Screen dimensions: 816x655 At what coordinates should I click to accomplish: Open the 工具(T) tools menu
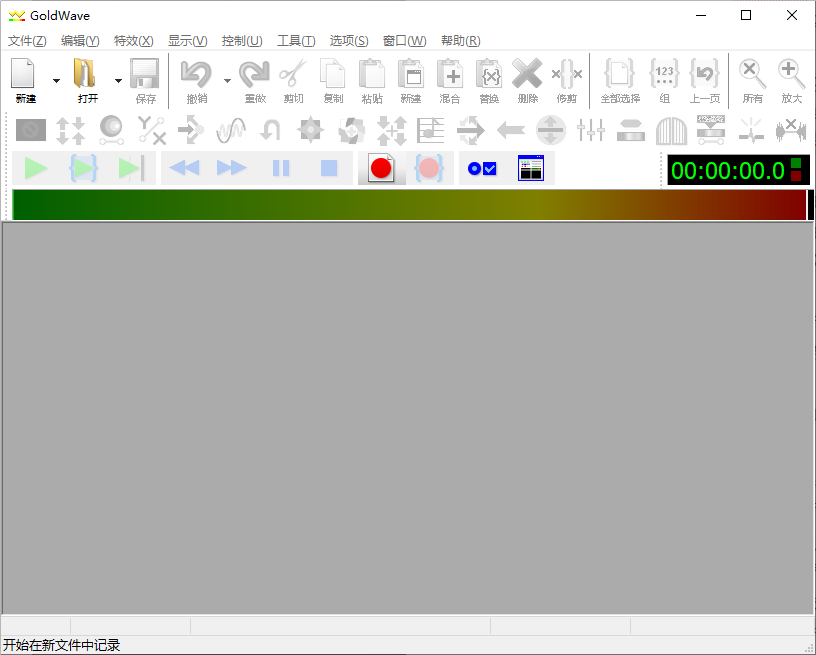pos(295,41)
